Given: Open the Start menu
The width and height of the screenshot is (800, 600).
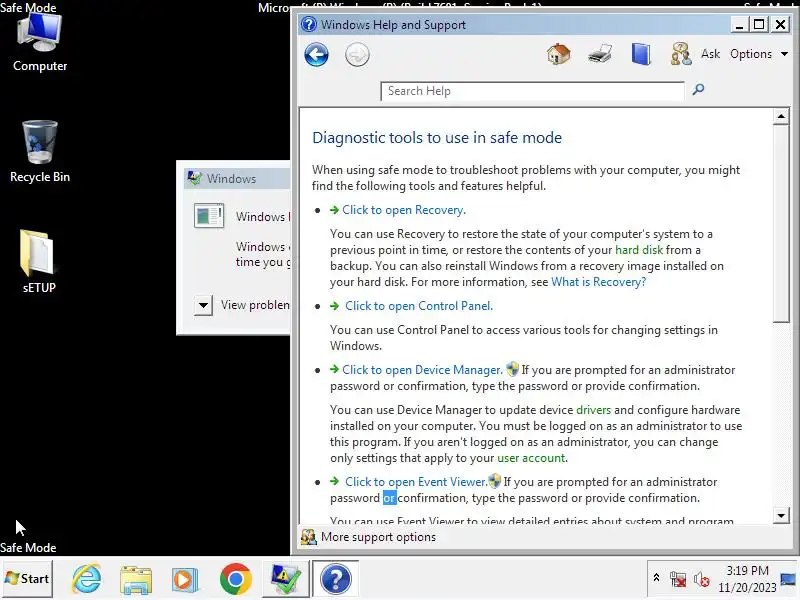Looking at the screenshot, I should pyautogui.click(x=27, y=579).
